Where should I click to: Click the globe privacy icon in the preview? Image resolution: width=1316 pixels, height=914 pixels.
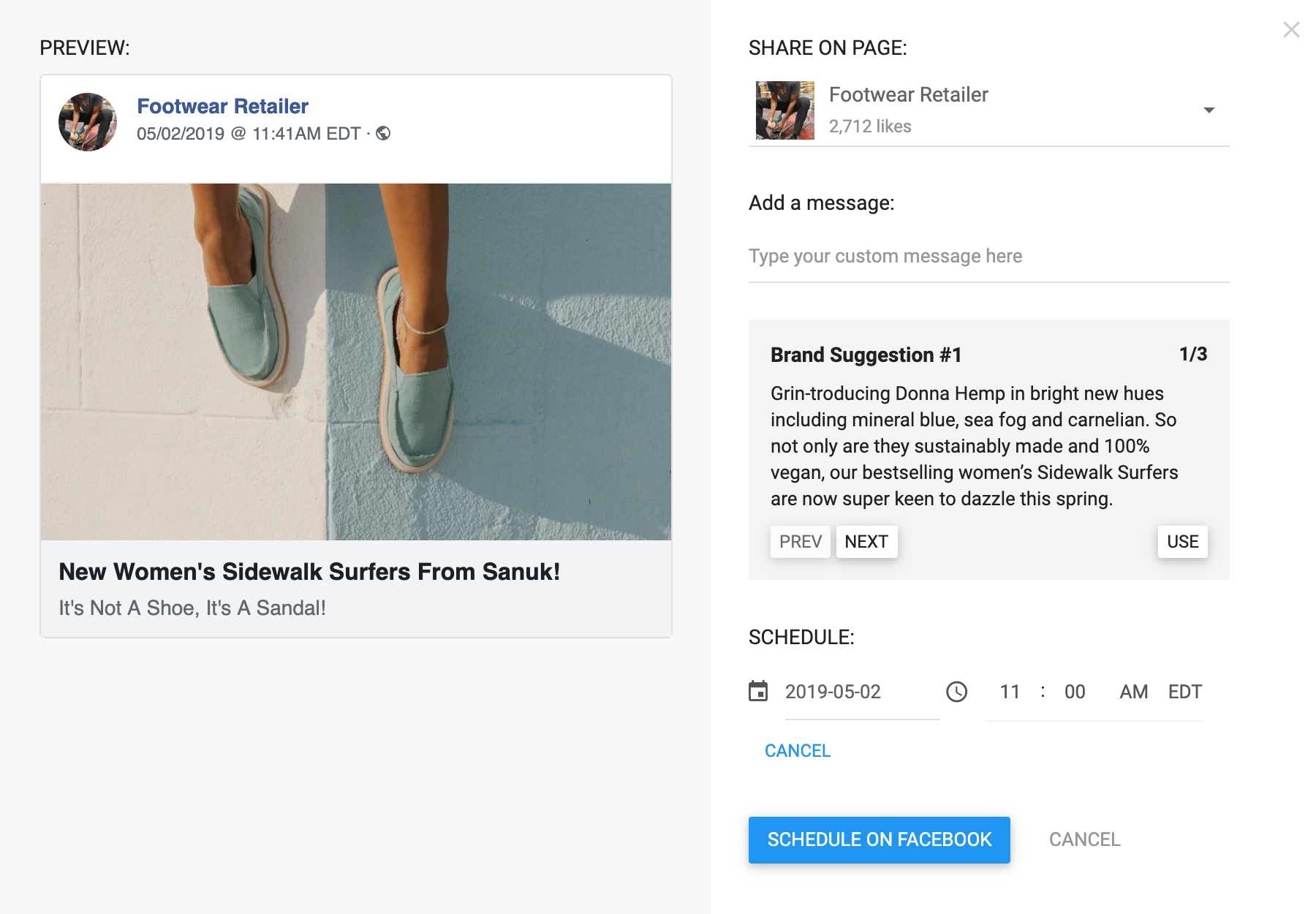tap(383, 133)
